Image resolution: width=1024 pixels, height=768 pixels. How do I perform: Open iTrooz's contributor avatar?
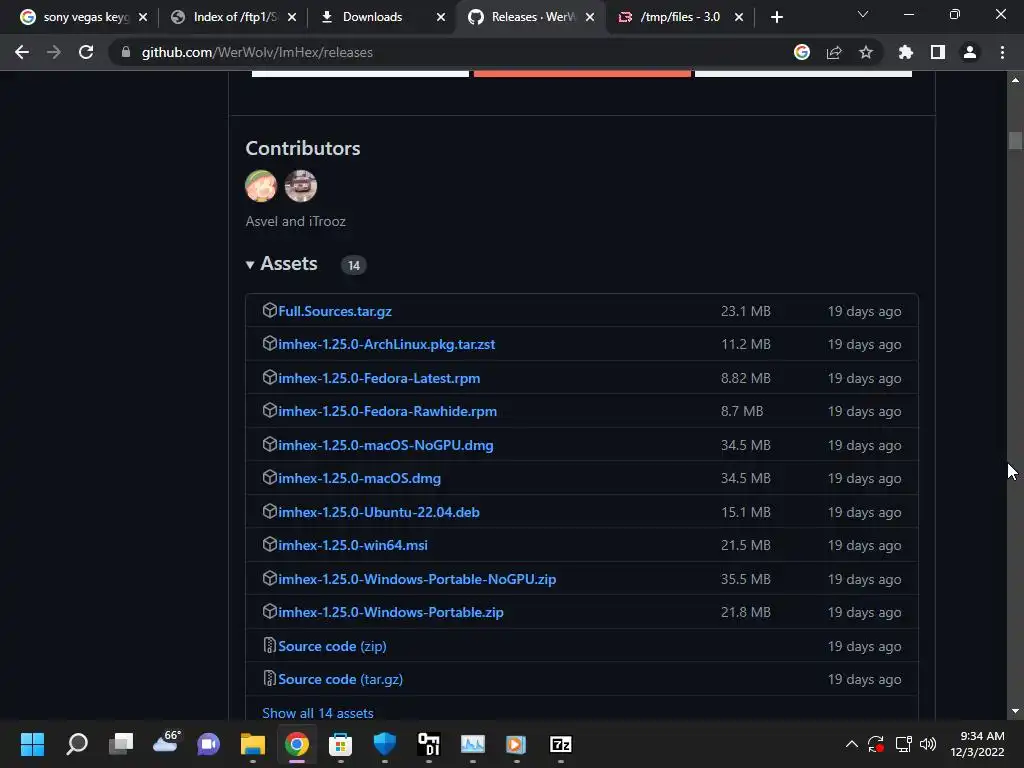click(301, 186)
